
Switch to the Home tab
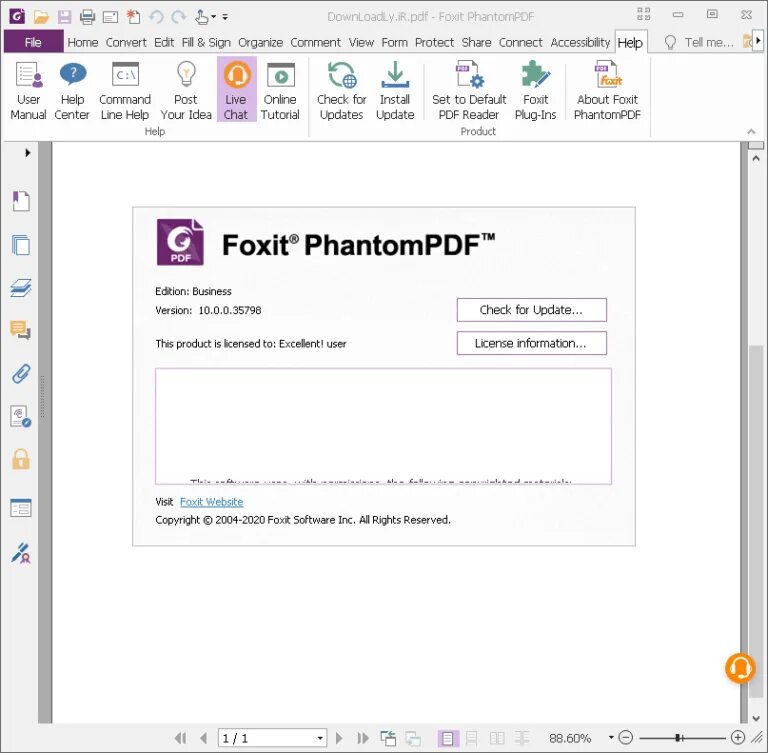(83, 43)
